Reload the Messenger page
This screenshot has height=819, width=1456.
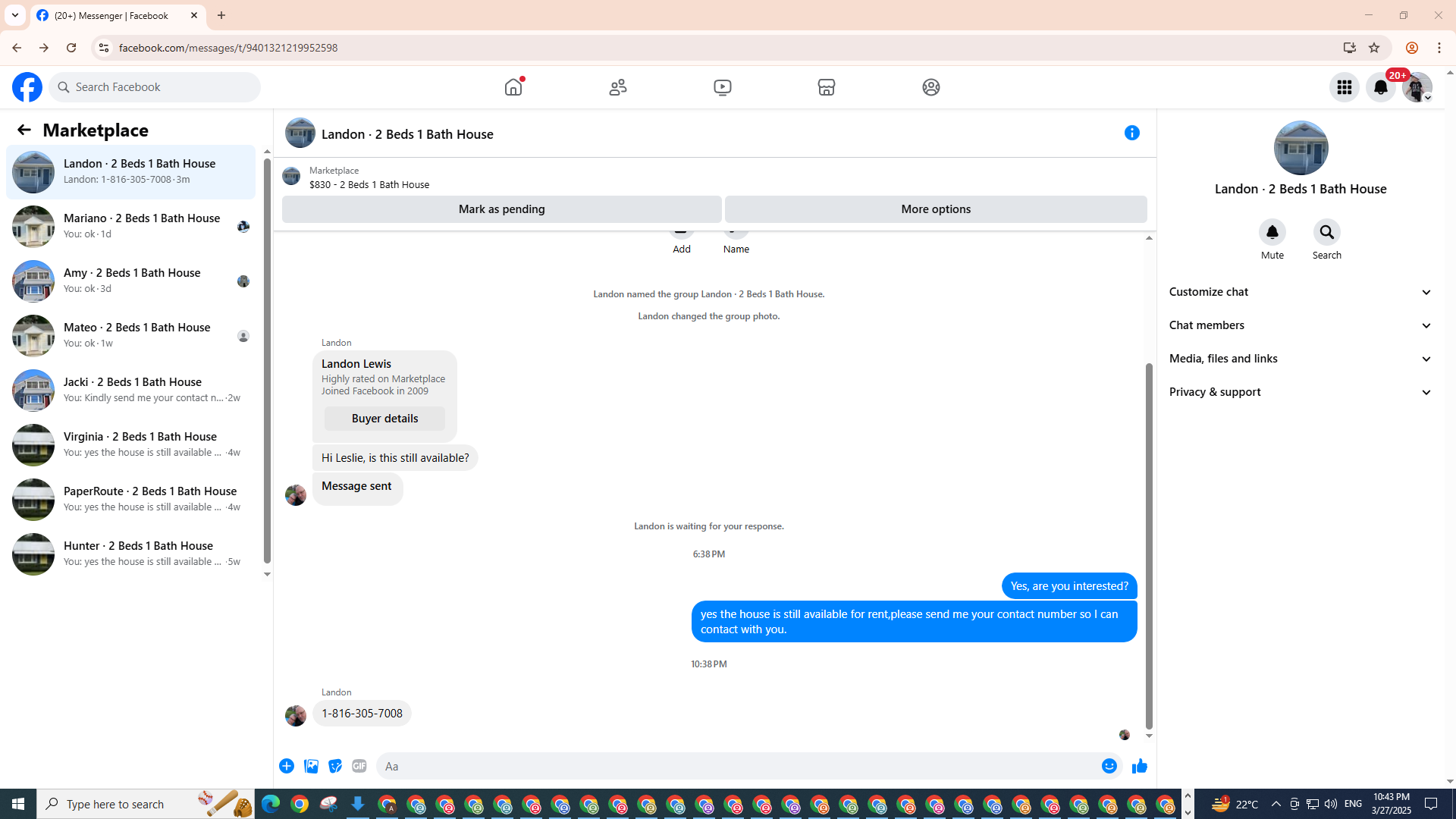[x=71, y=48]
